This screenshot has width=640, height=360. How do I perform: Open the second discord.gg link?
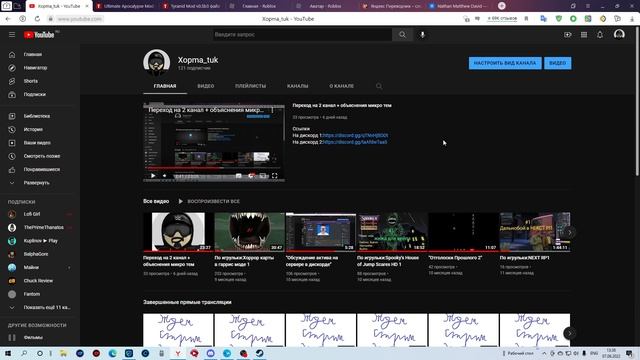[x=355, y=142]
